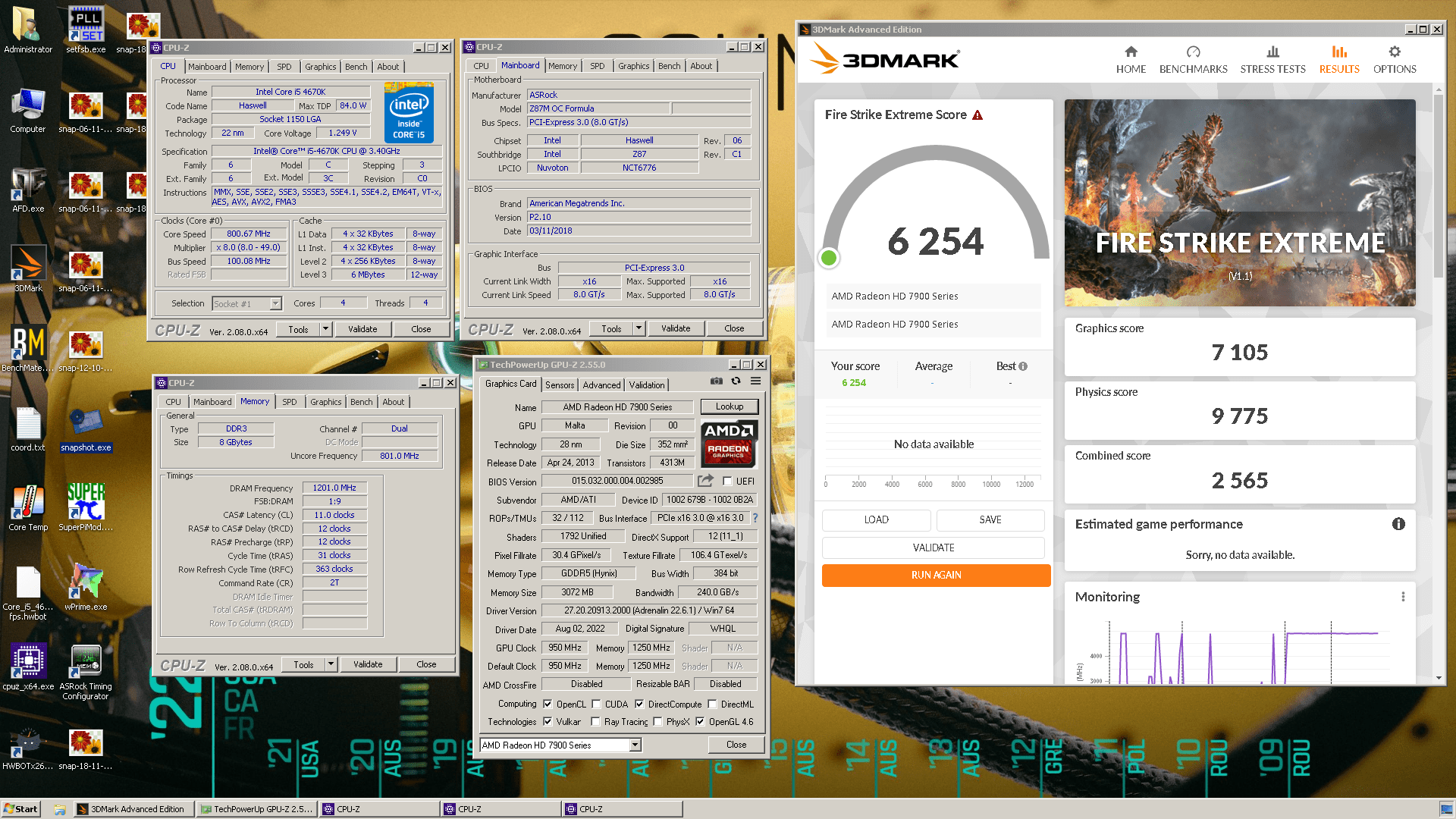Open the GPU selector dropdown in GPU-Z
Image resolution: width=1456 pixels, height=819 pixels.
click(561, 745)
